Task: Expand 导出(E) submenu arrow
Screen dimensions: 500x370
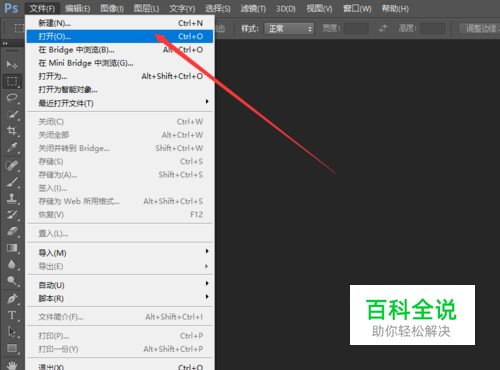Action: tap(207, 266)
